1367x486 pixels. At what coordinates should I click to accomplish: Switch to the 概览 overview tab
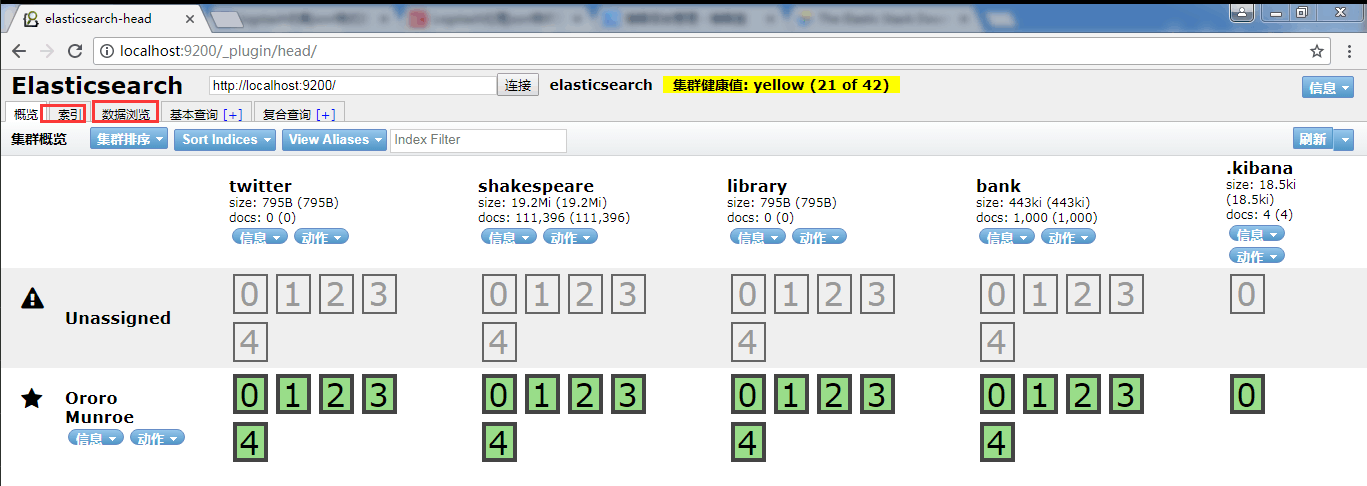coord(26,114)
